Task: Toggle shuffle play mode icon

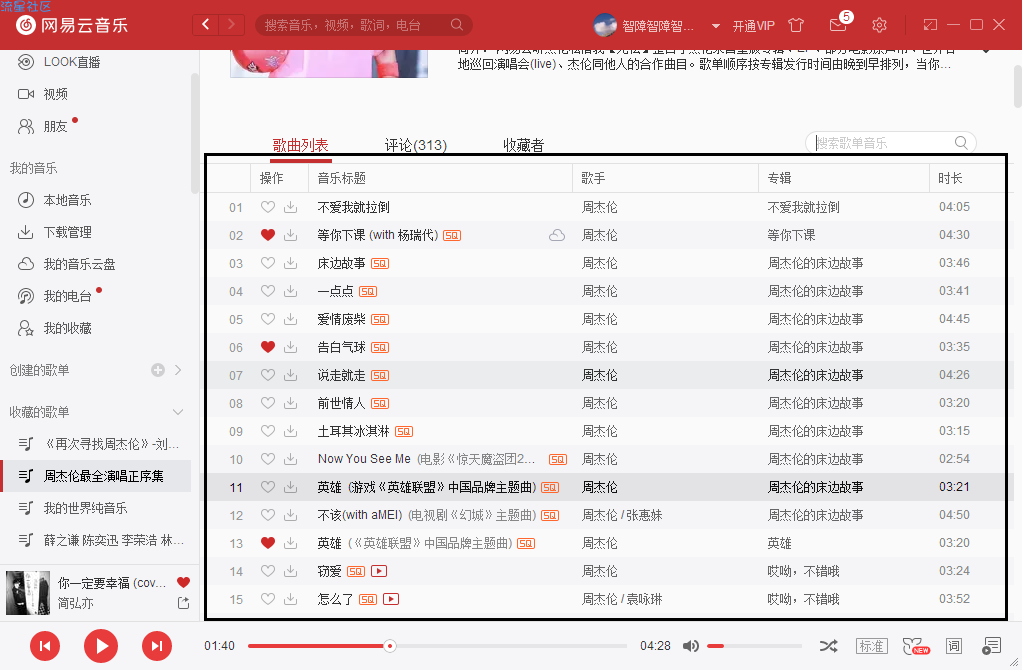Action: 828,646
